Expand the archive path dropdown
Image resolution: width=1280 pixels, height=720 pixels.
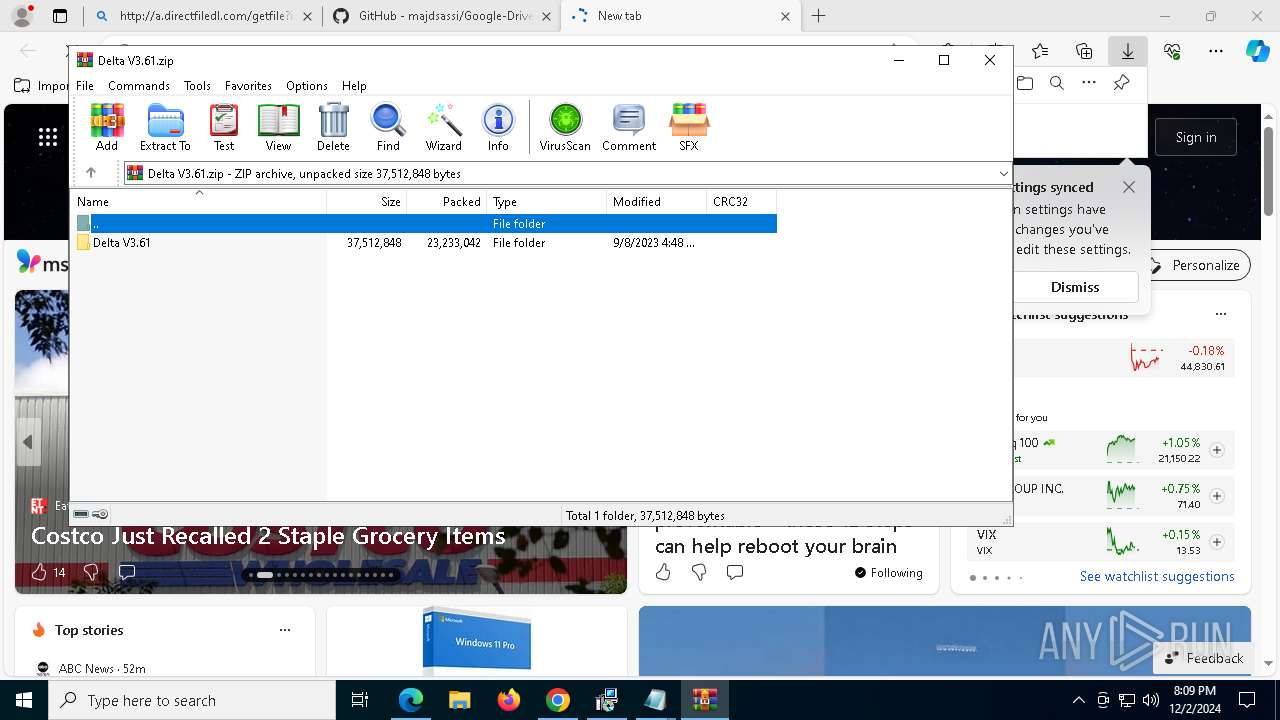tap(1003, 174)
